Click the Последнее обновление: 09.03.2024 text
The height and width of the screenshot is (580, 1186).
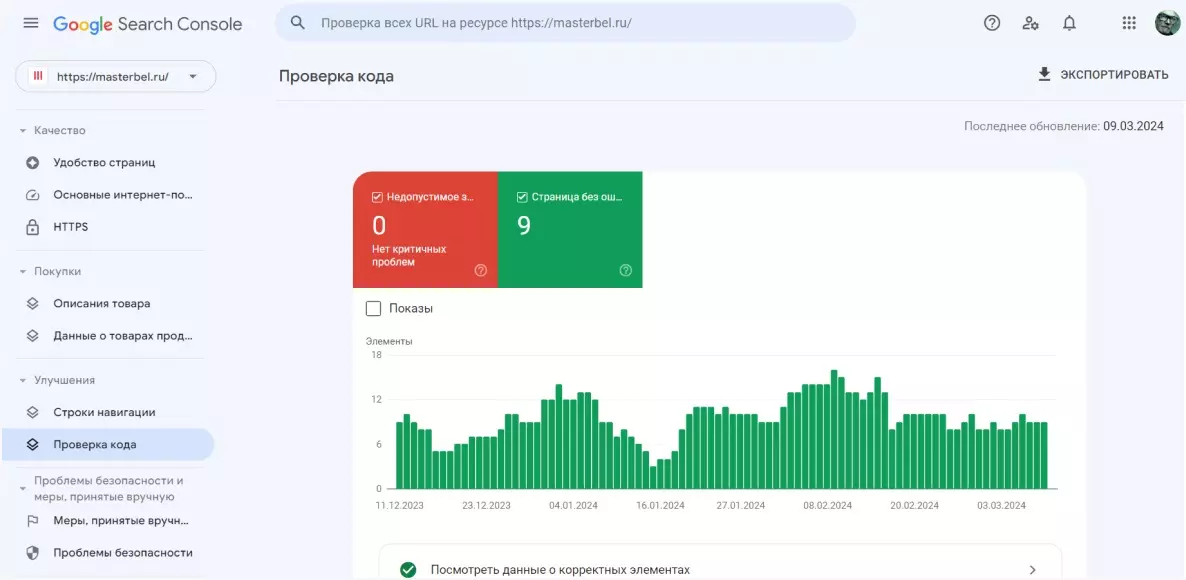pyautogui.click(x=1063, y=126)
